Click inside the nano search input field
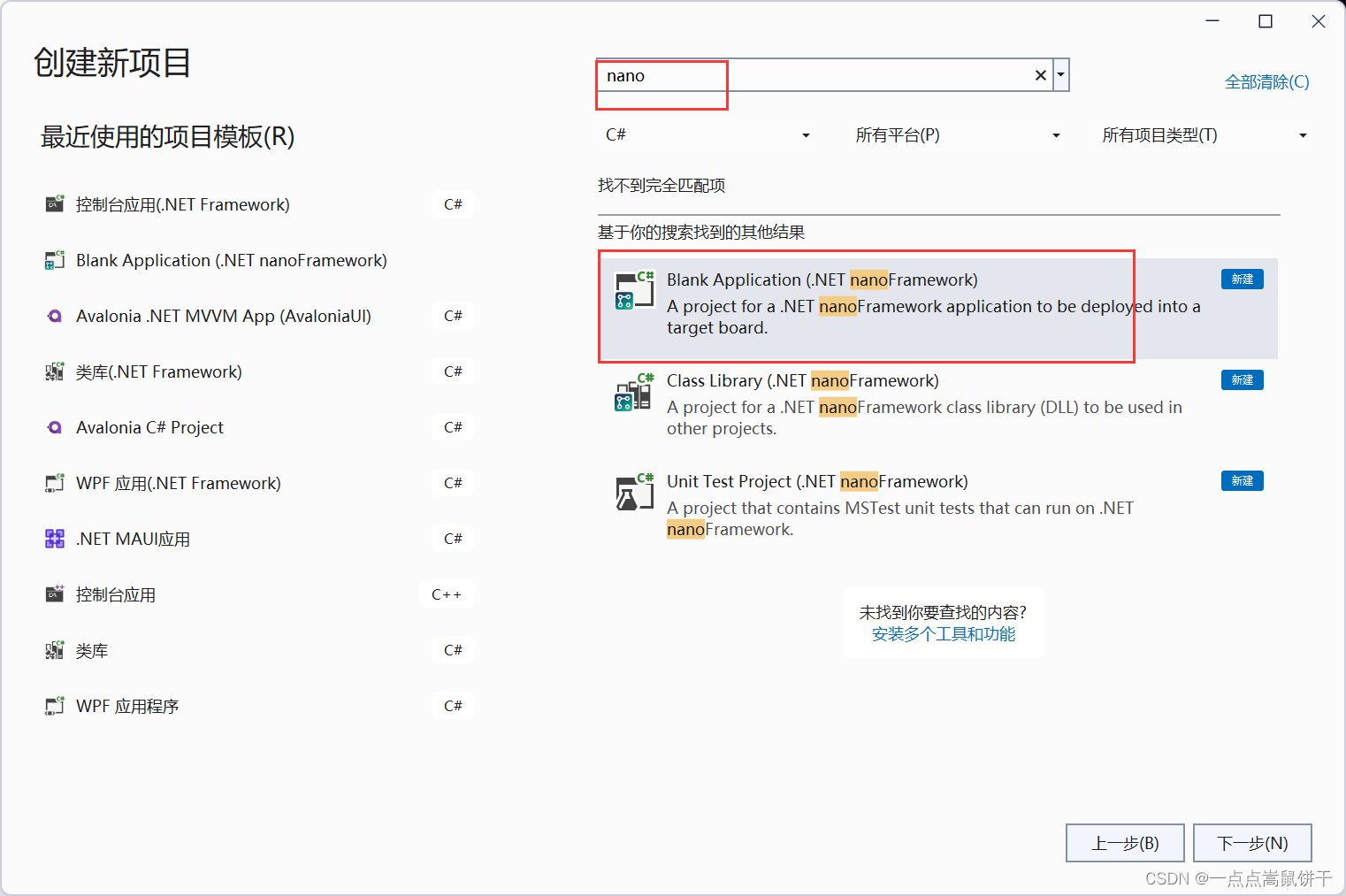The image size is (1346, 896). (796, 75)
